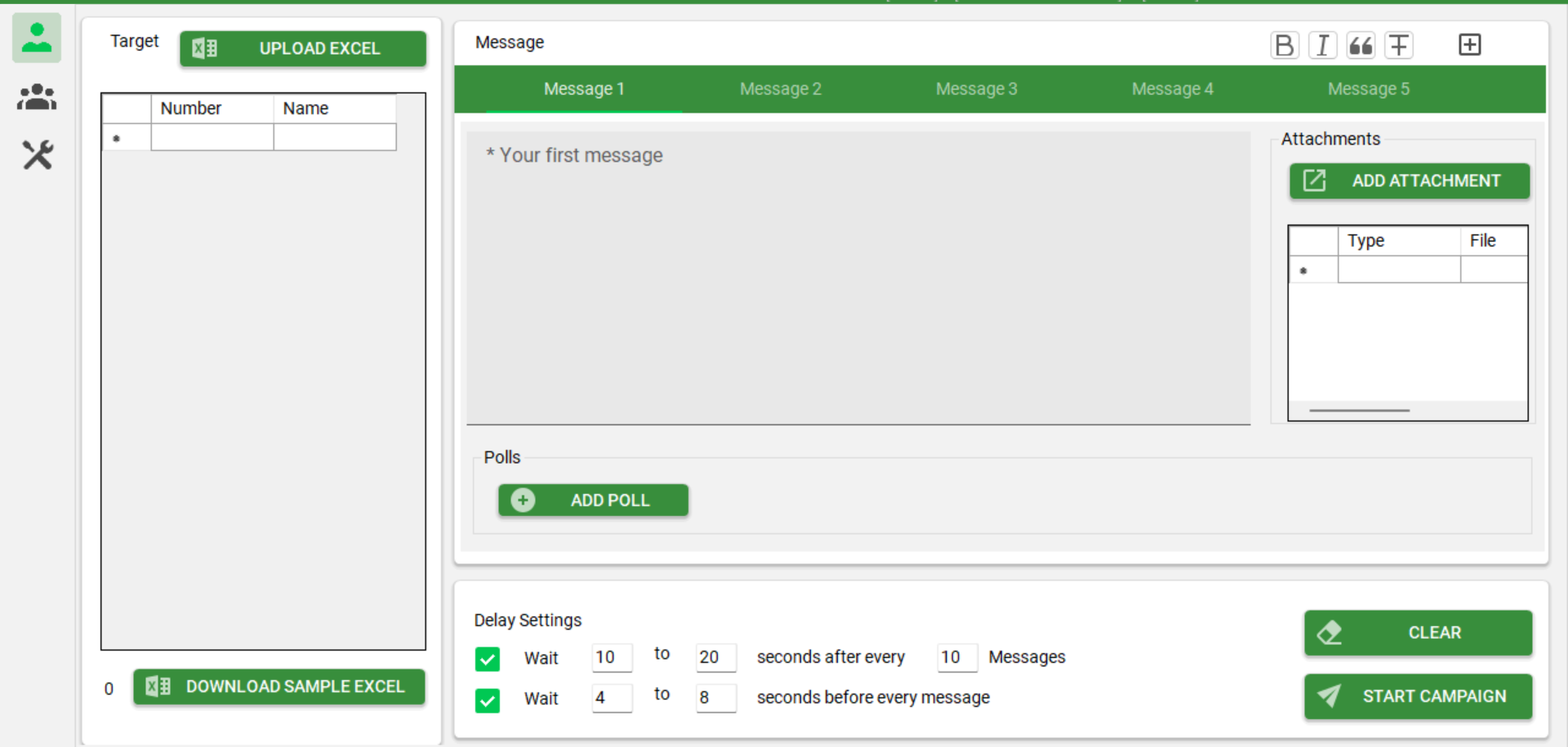This screenshot has height=747, width=1568.
Task: Click Add Attachment button
Action: click(1409, 180)
